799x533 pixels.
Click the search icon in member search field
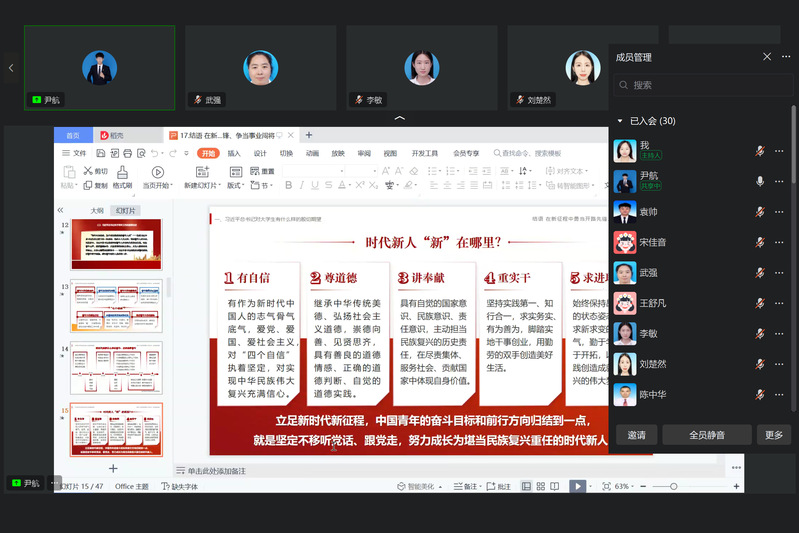[x=623, y=85]
